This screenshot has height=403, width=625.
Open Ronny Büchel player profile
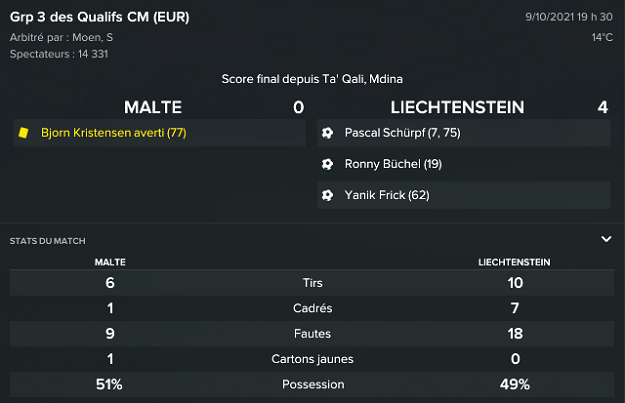[379, 163]
